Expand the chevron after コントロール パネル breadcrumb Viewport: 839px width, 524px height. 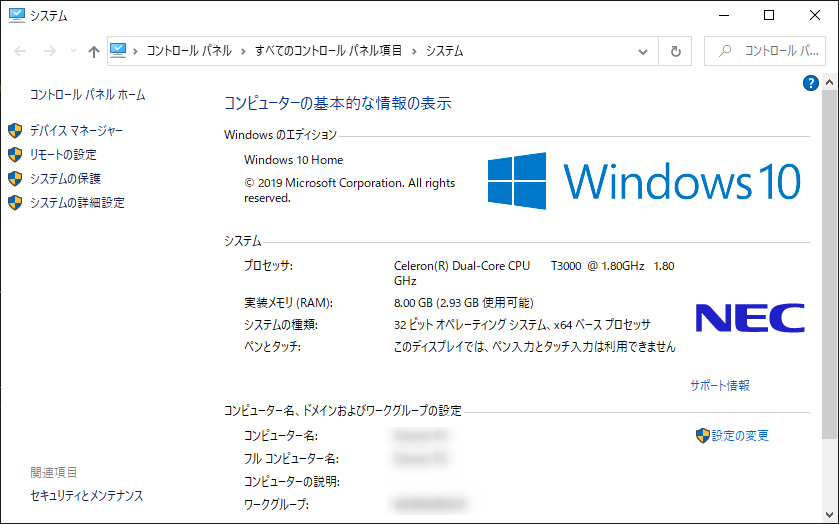click(x=243, y=51)
